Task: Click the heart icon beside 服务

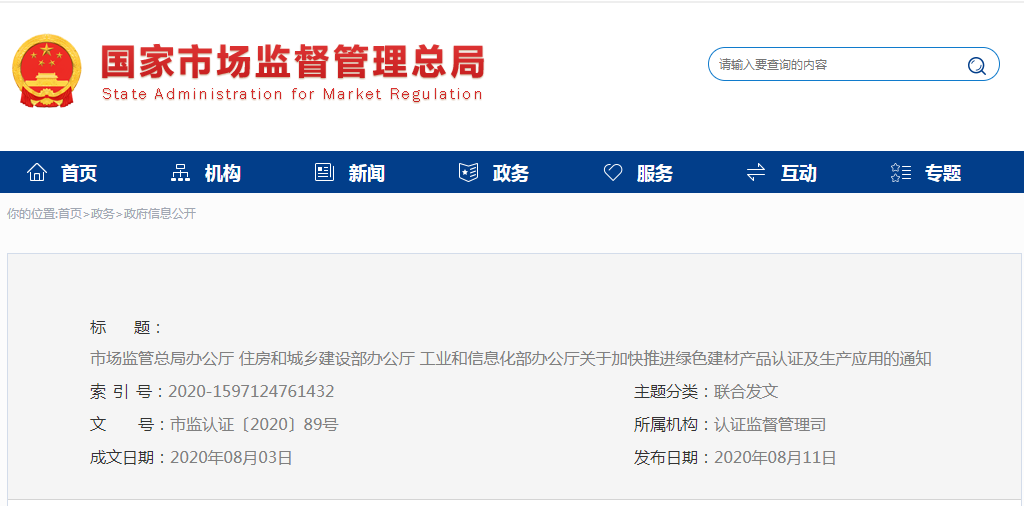Action: pos(613,172)
